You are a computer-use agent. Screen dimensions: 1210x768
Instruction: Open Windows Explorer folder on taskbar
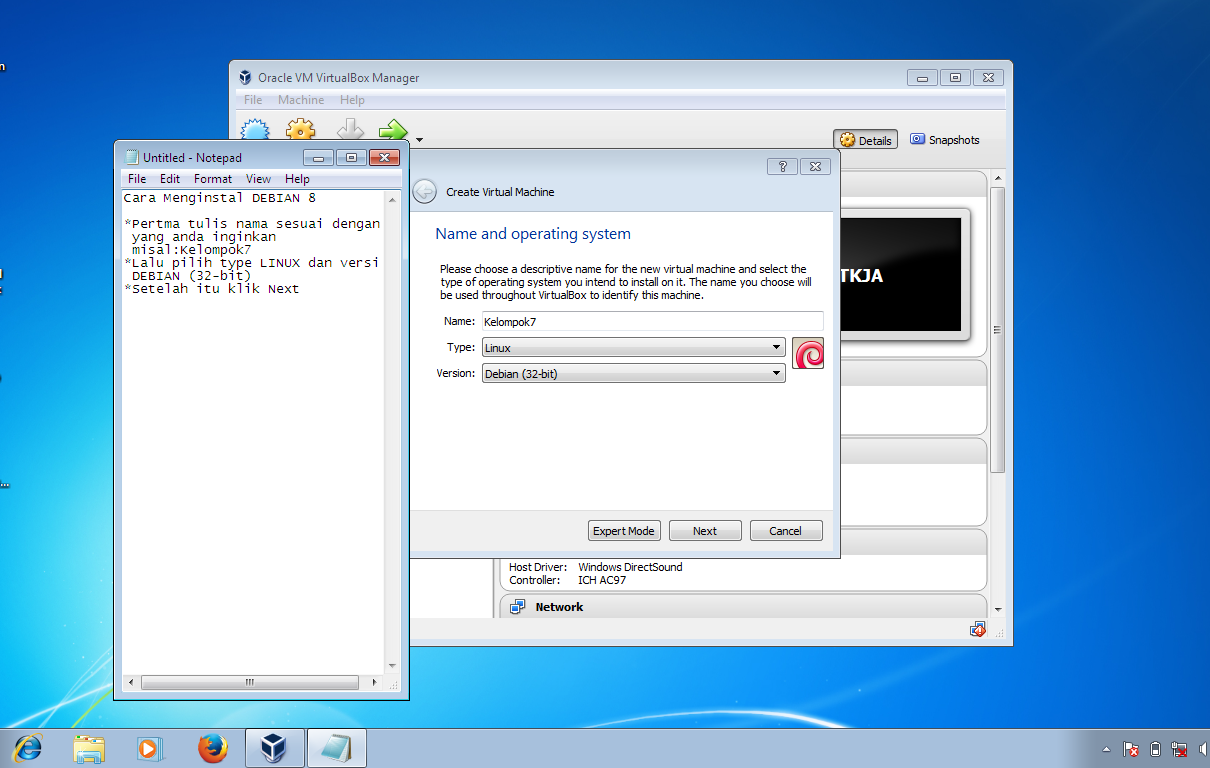point(89,748)
